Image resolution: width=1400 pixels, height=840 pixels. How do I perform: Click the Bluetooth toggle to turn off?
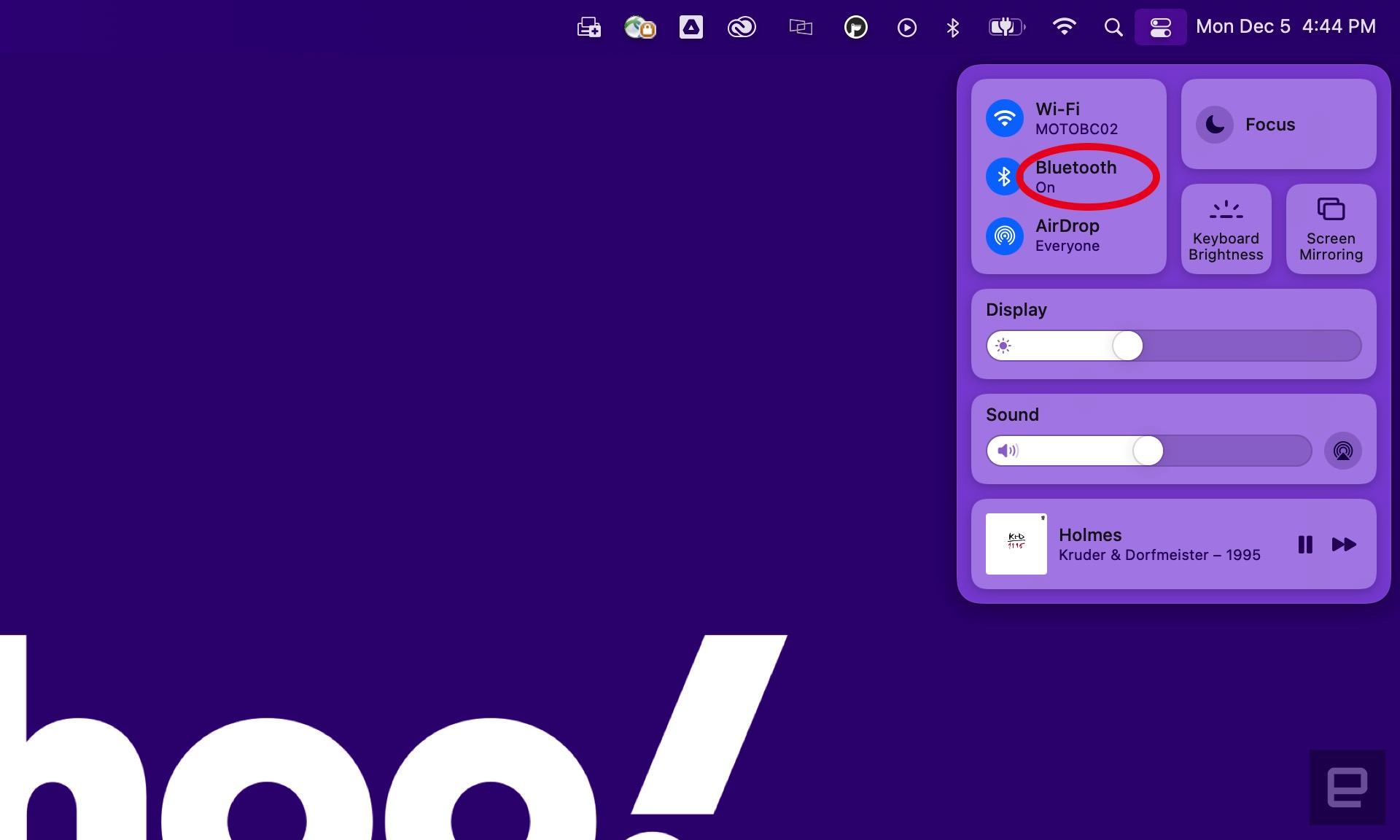[x=1004, y=176]
